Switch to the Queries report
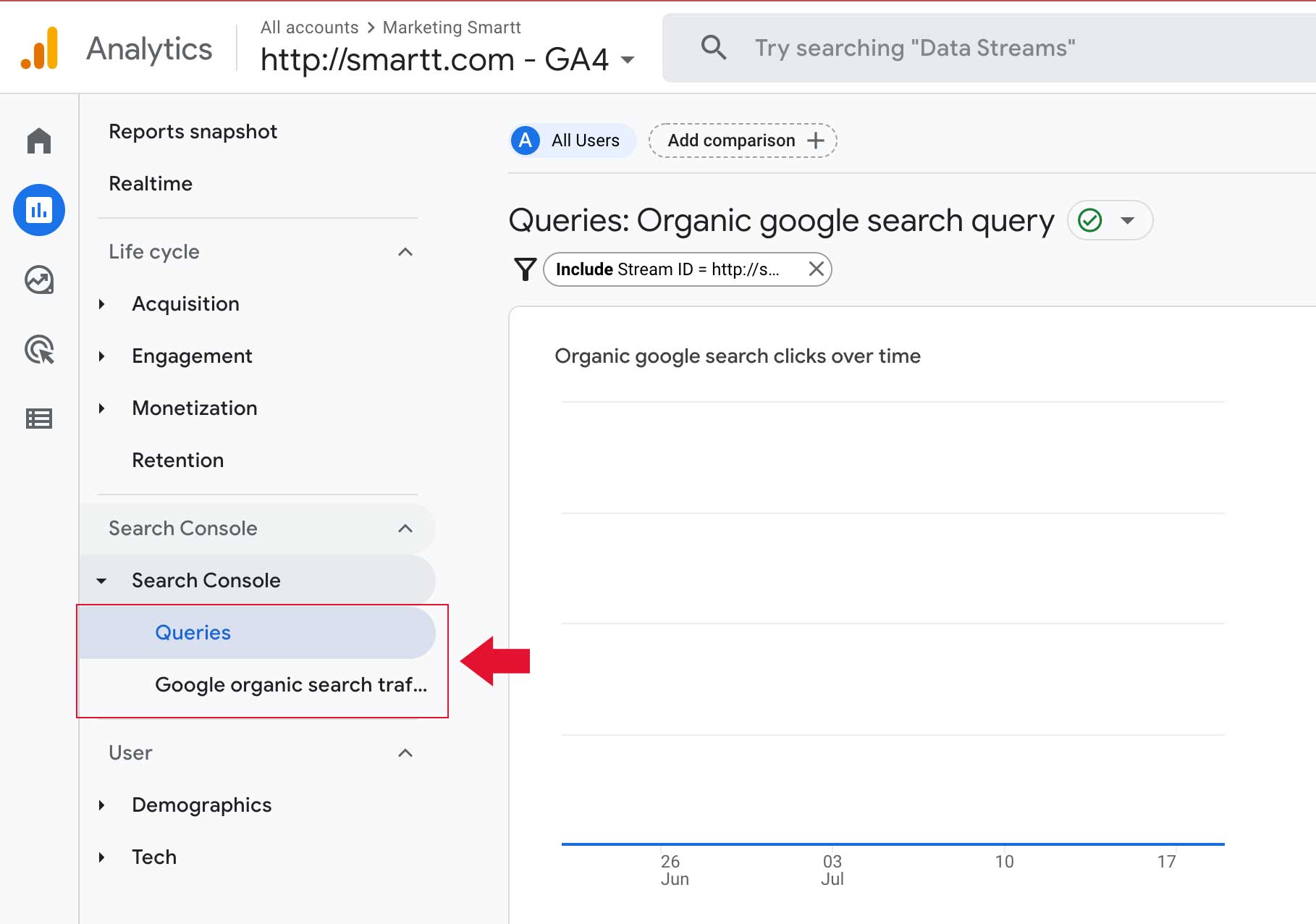 [x=193, y=632]
